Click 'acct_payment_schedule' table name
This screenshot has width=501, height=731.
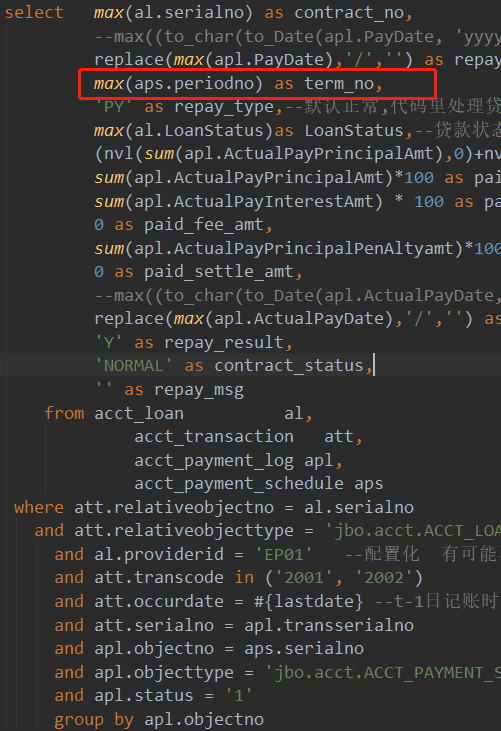click(239, 484)
